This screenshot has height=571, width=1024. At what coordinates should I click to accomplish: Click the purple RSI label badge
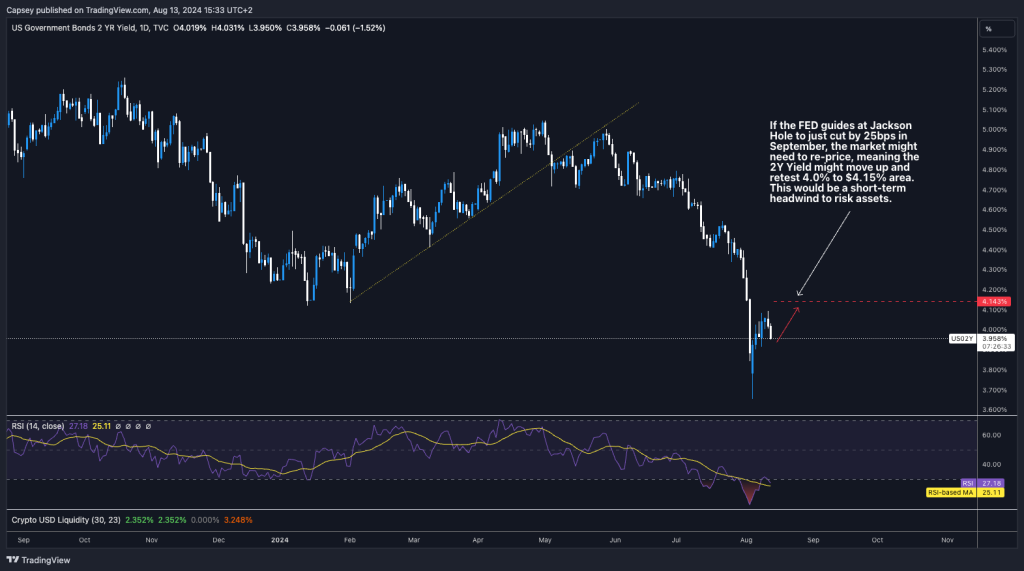pyautogui.click(x=969, y=482)
